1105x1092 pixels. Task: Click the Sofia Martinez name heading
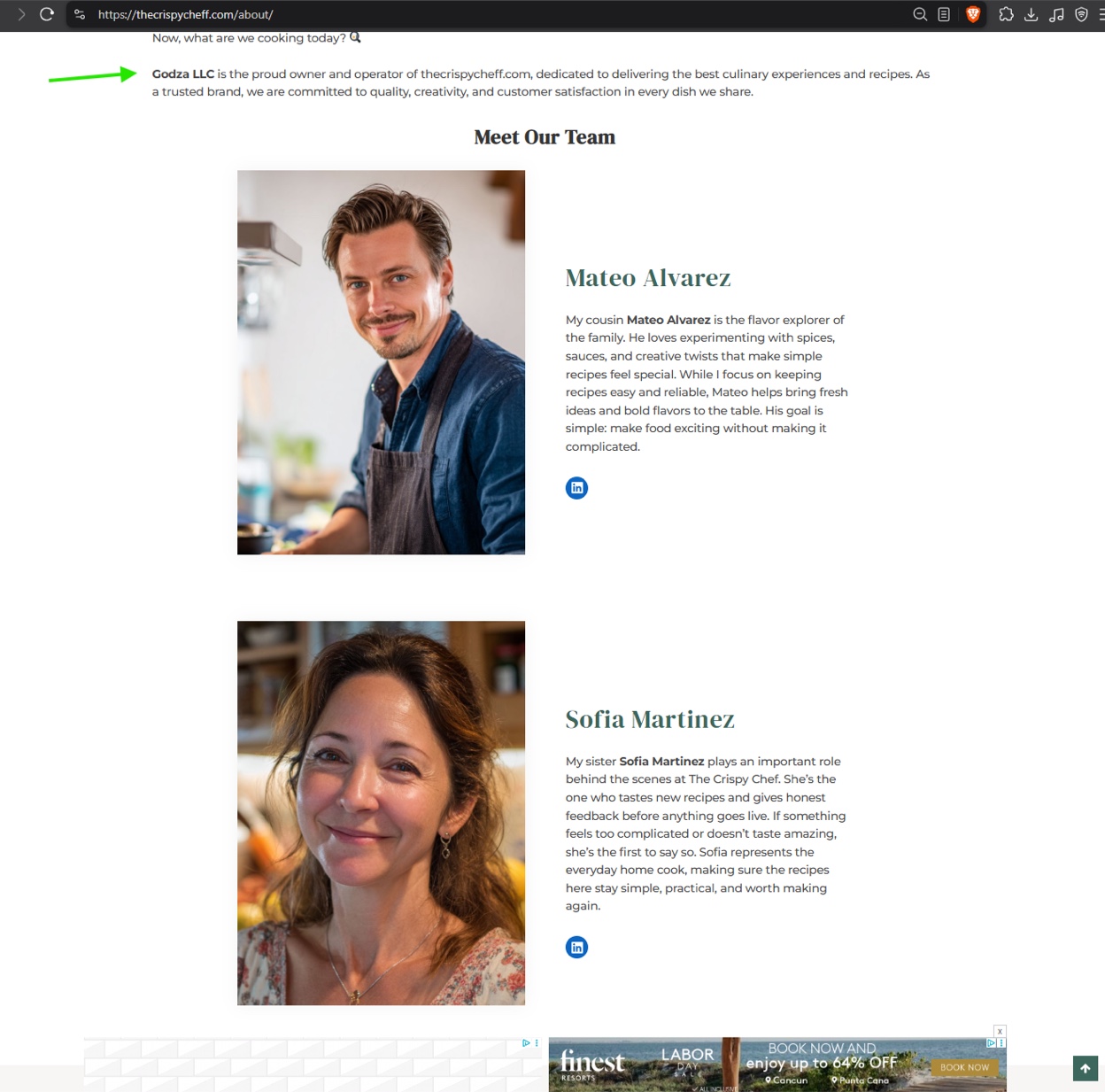tap(650, 719)
